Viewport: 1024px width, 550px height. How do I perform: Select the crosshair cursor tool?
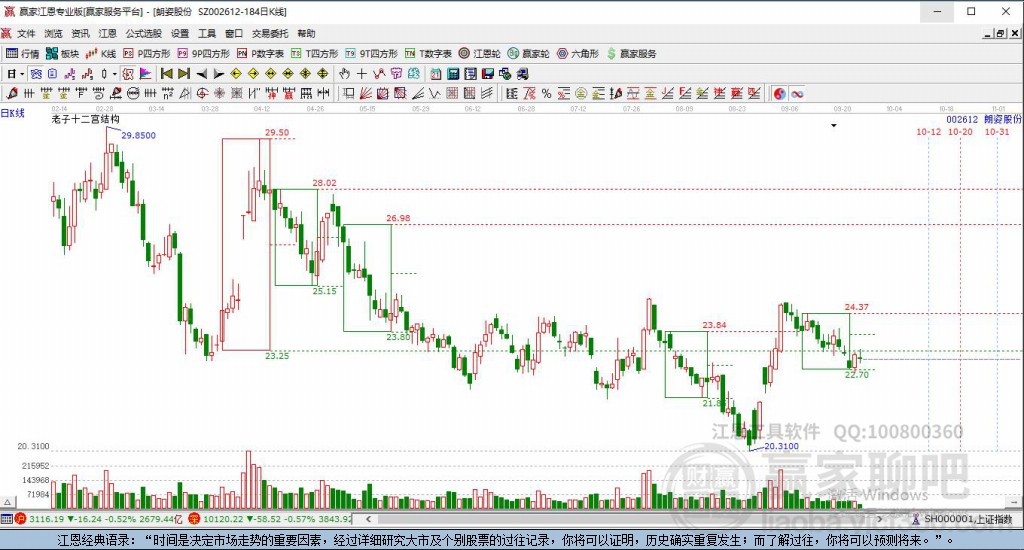pos(362,74)
